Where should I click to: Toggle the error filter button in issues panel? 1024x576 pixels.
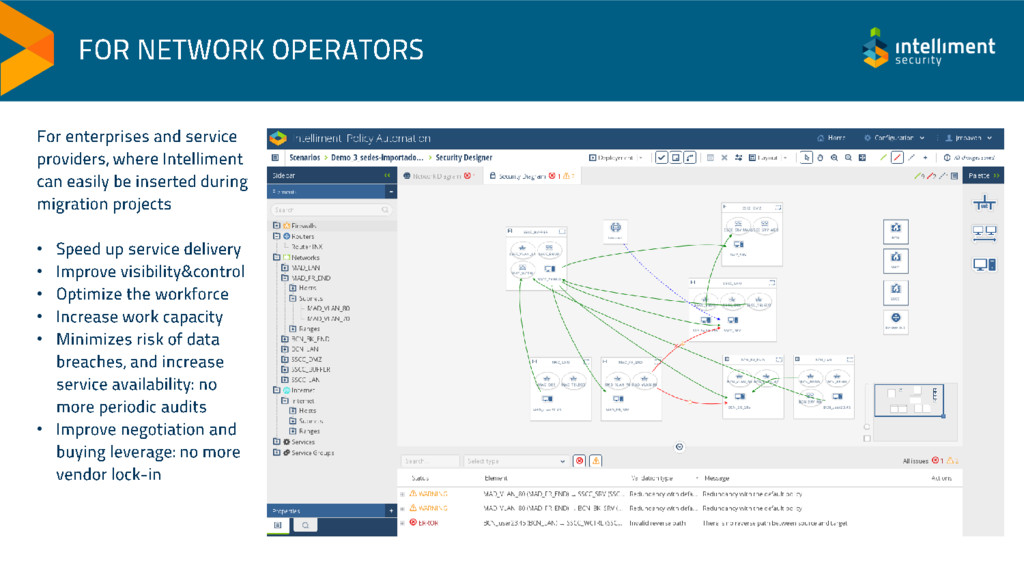click(x=579, y=460)
